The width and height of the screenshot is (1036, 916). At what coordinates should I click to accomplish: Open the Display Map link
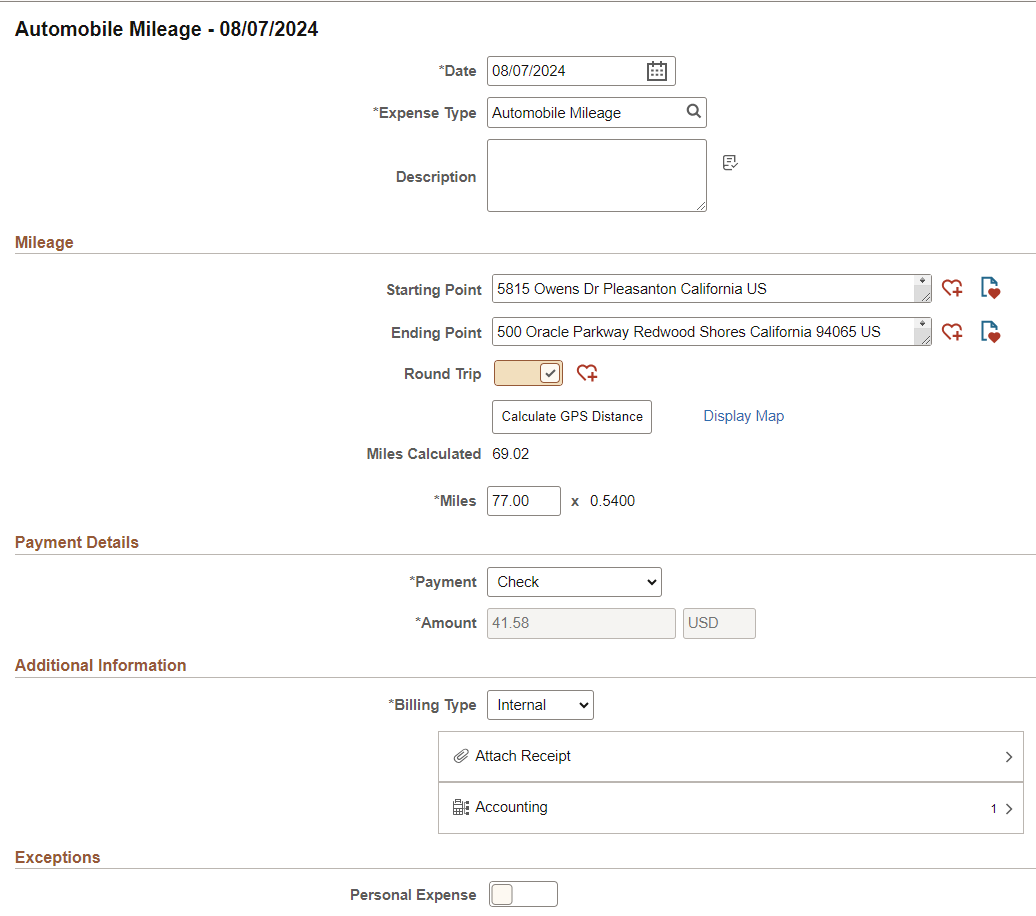pos(743,415)
